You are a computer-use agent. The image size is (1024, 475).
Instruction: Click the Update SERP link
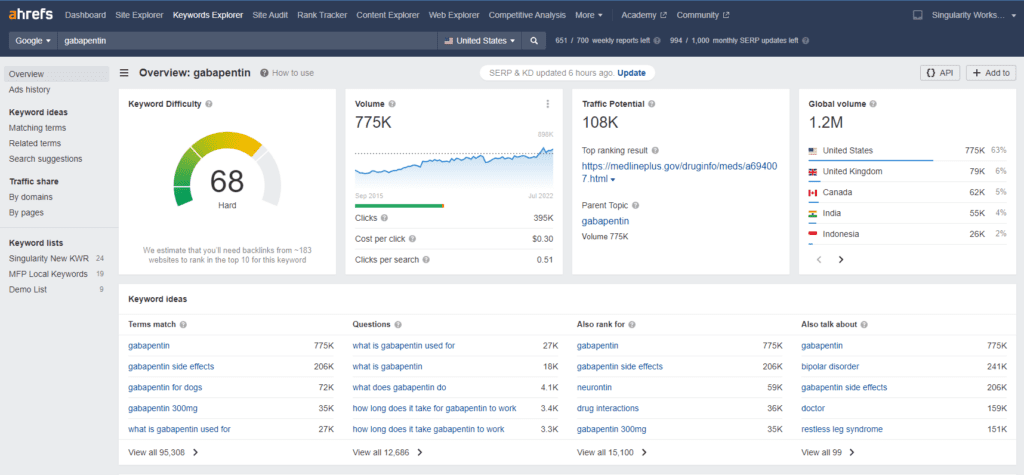[632, 73]
